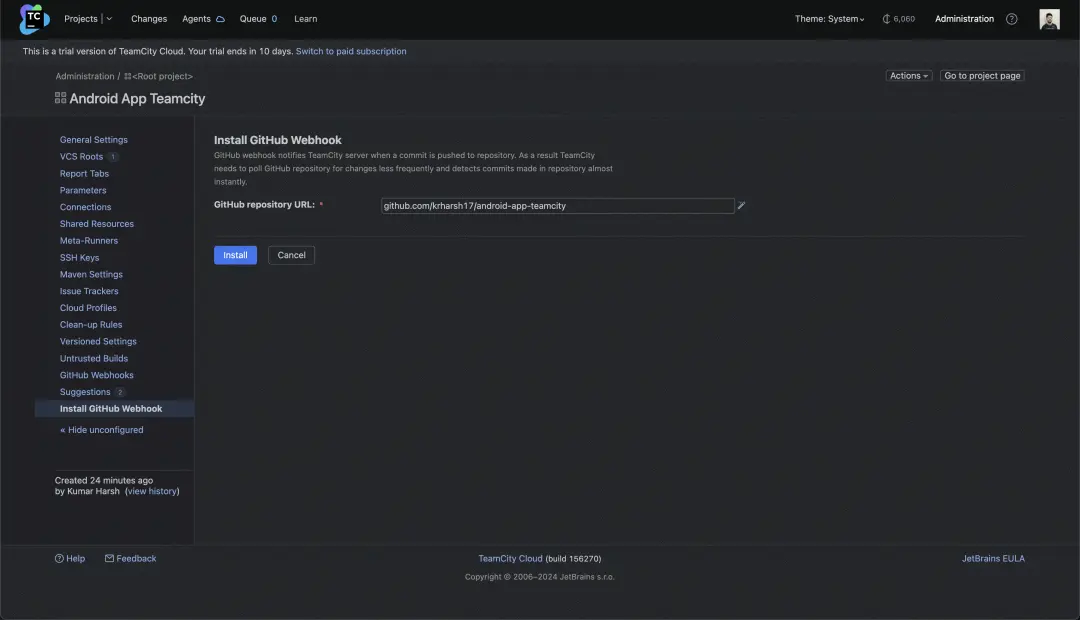Open Cloud Profiles in sidebar
Viewport: 1080px width, 620px height.
pyautogui.click(x=88, y=308)
